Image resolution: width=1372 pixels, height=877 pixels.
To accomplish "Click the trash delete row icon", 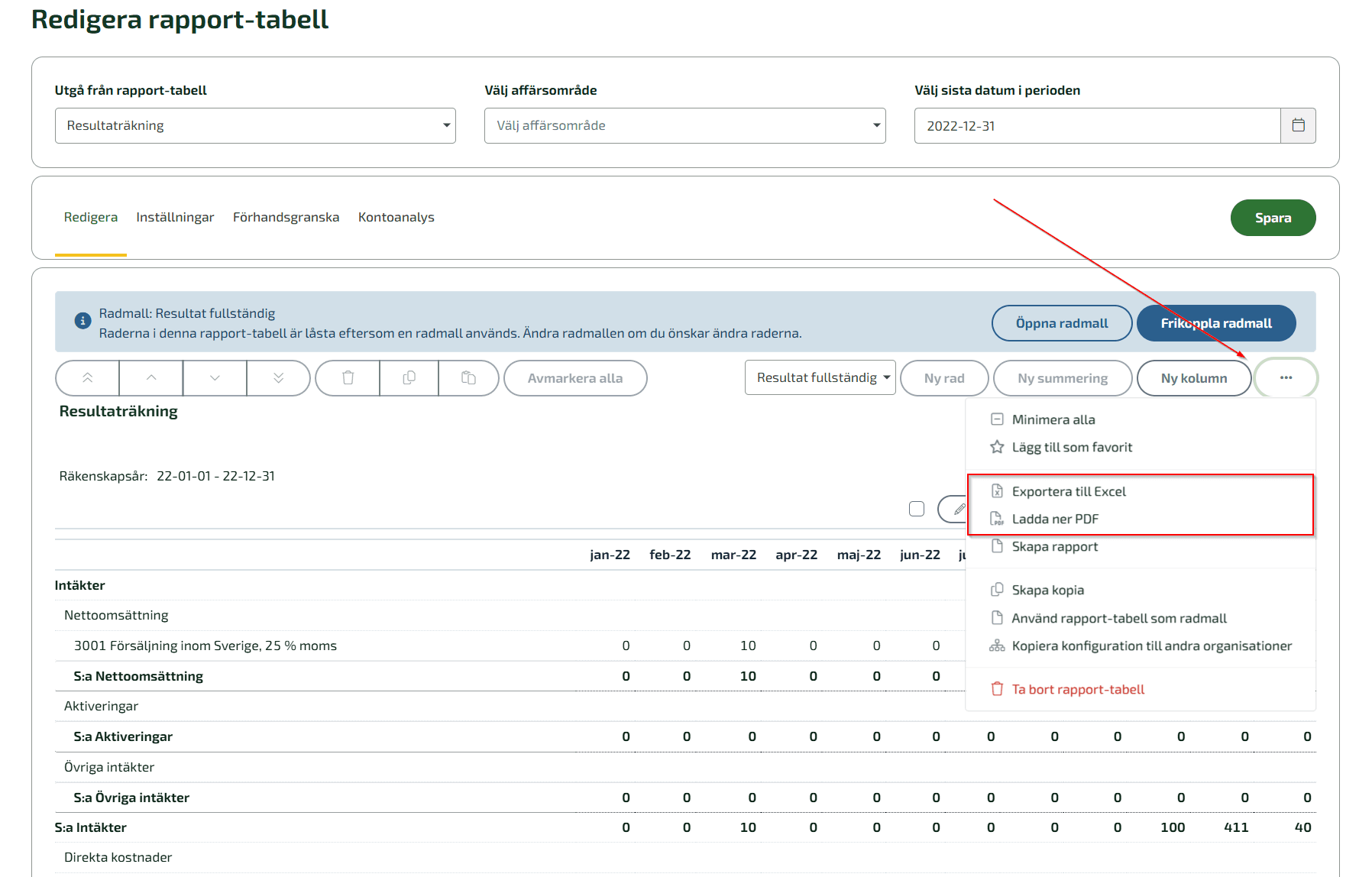I will coord(348,378).
